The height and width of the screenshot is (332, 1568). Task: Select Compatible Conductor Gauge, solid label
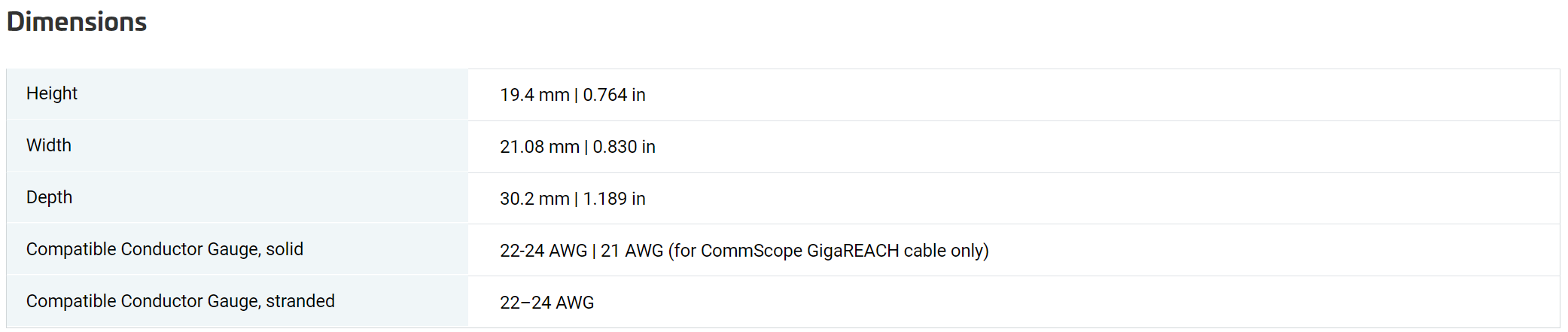pos(165,249)
